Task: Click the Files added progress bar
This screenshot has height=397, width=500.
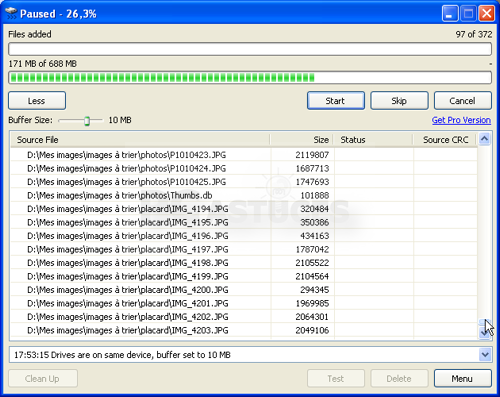Action: (250, 49)
